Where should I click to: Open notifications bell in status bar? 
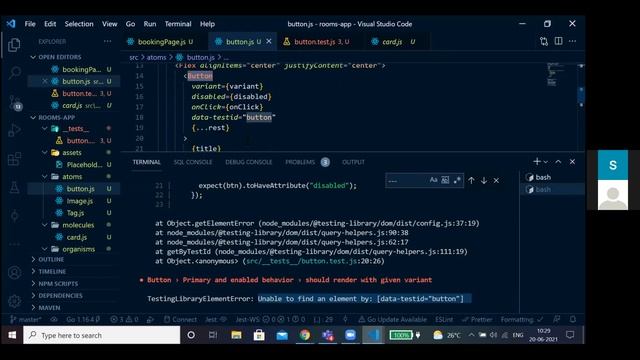coord(573,319)
